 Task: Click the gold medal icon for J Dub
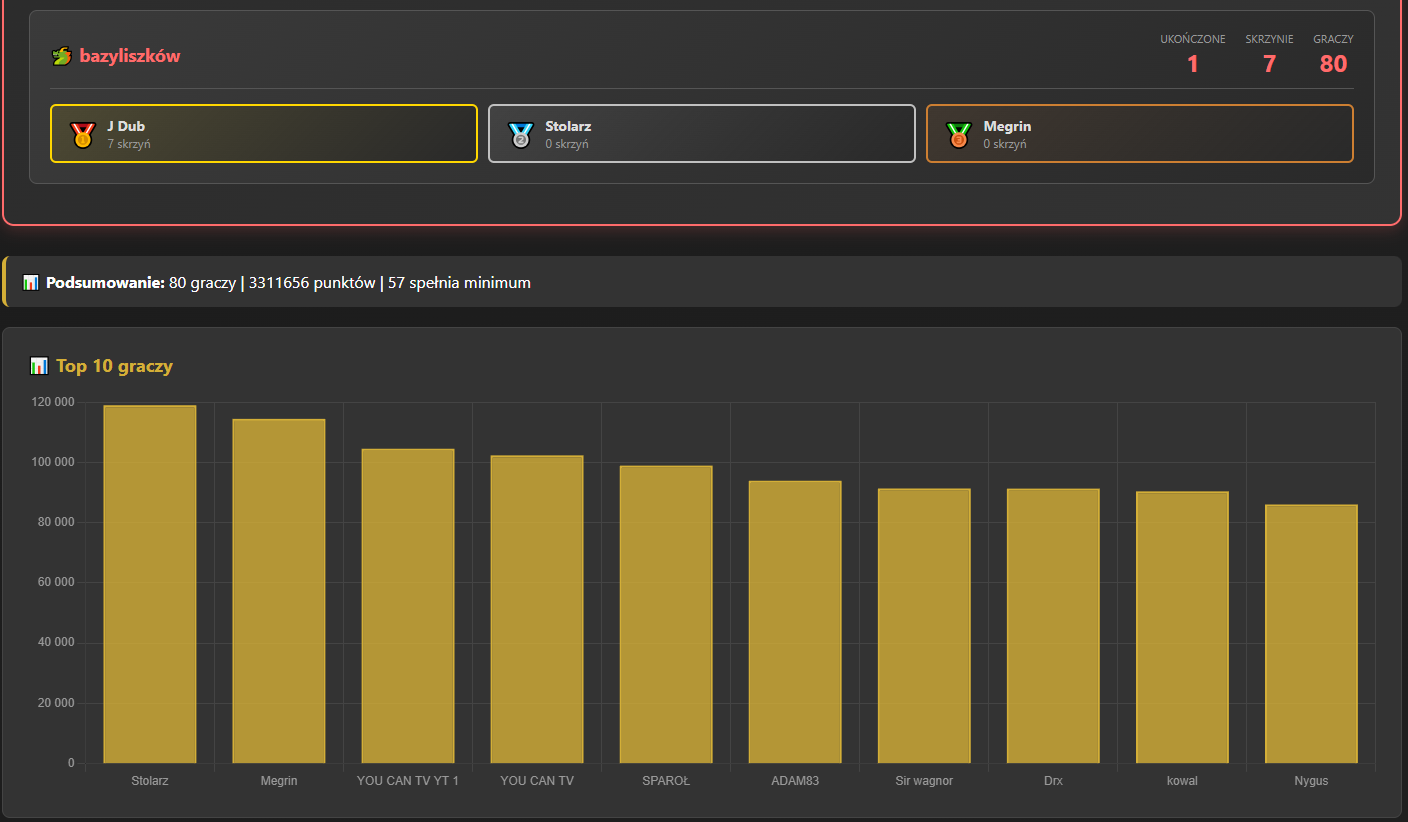click(83, 134)
